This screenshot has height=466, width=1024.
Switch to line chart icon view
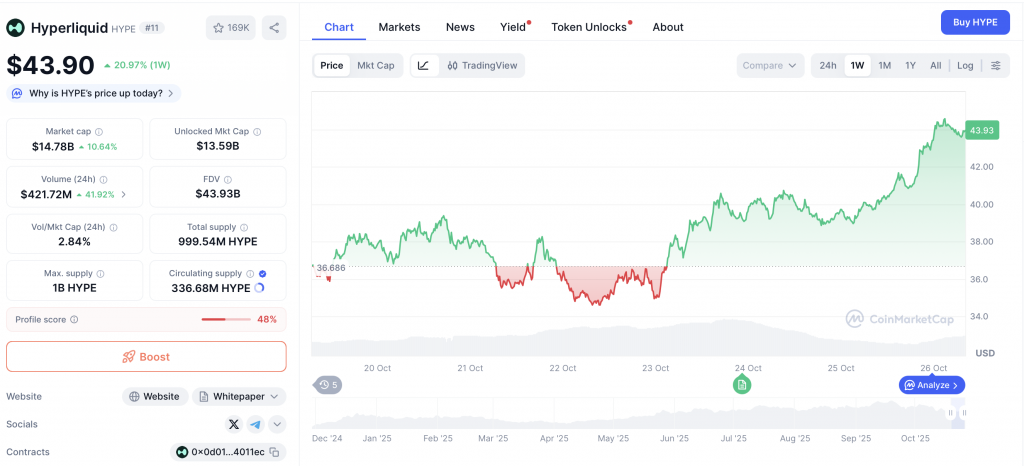[423, 66]
